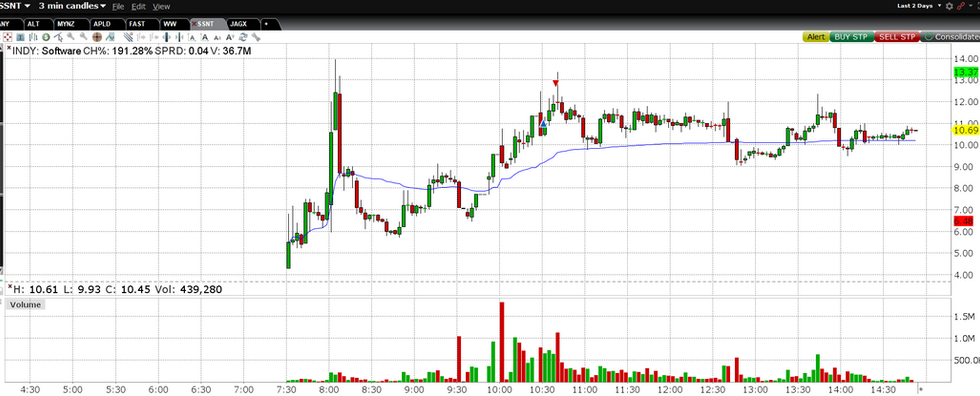Open chart settings gear icon
Viewport: 980px width, 396px height.
[949, 6]
